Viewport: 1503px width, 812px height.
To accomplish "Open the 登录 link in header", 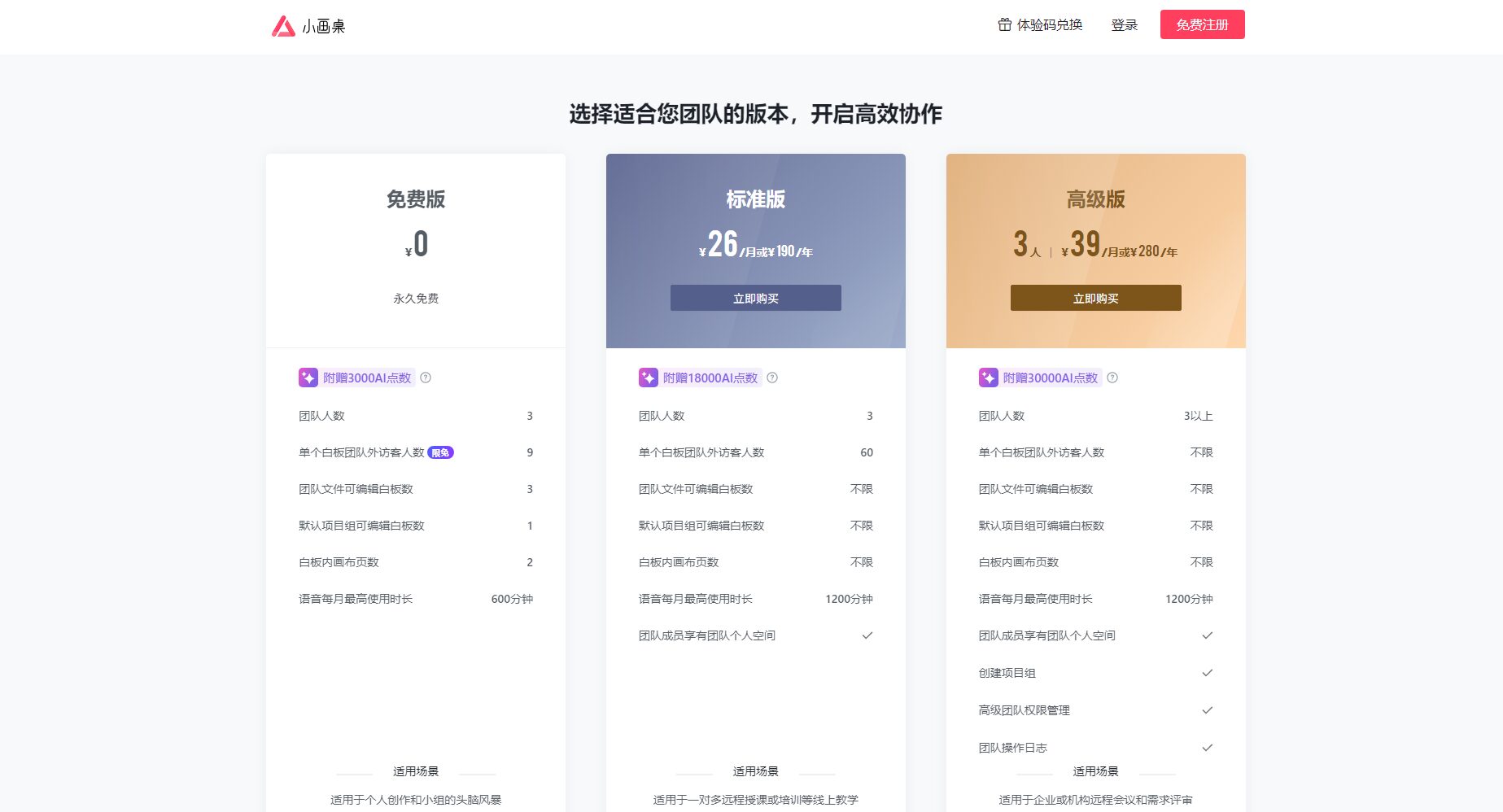I will (x=1124, y=25).
